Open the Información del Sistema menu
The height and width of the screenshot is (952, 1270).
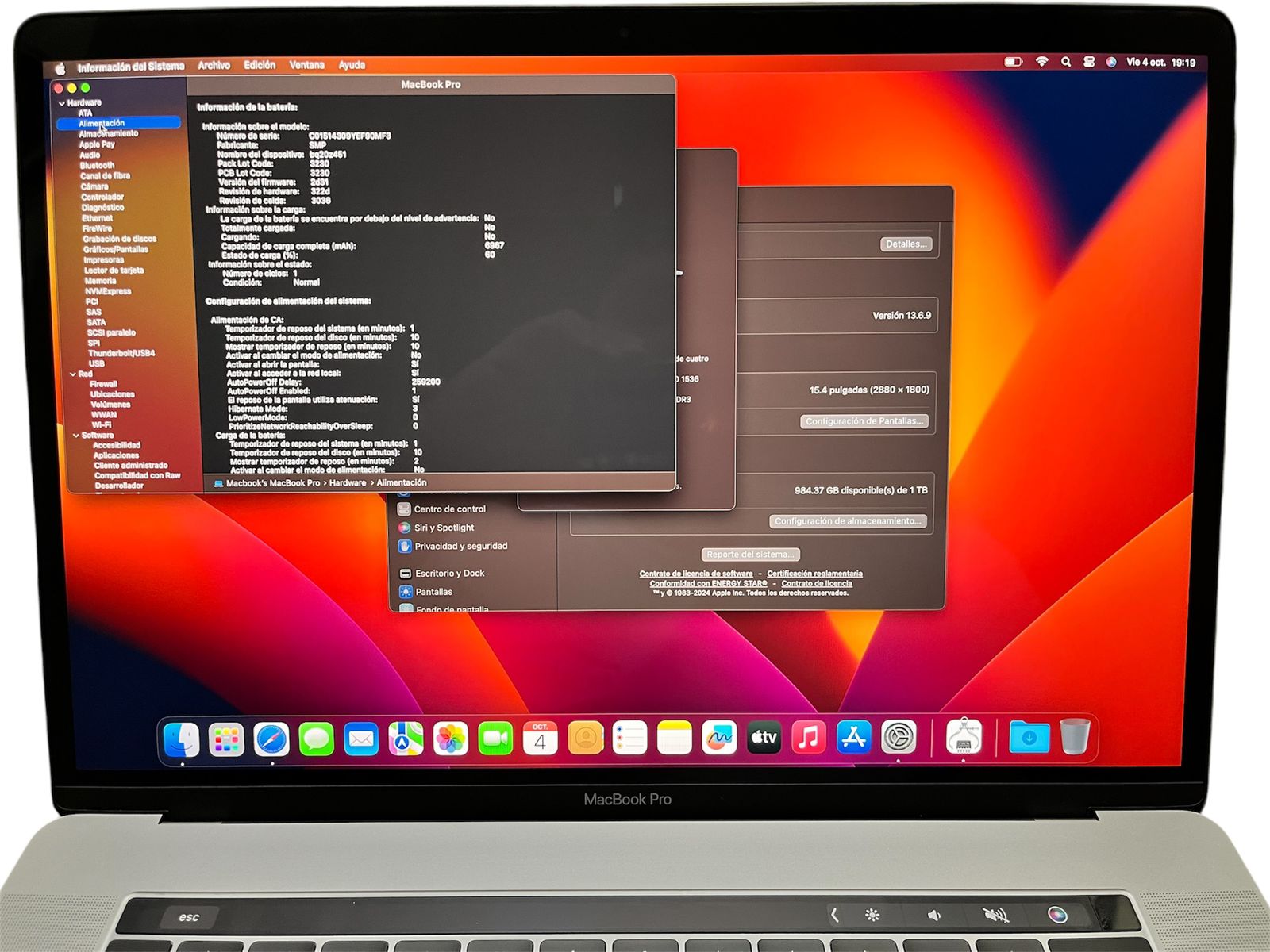pyautogui.click(x=131, y=67)
